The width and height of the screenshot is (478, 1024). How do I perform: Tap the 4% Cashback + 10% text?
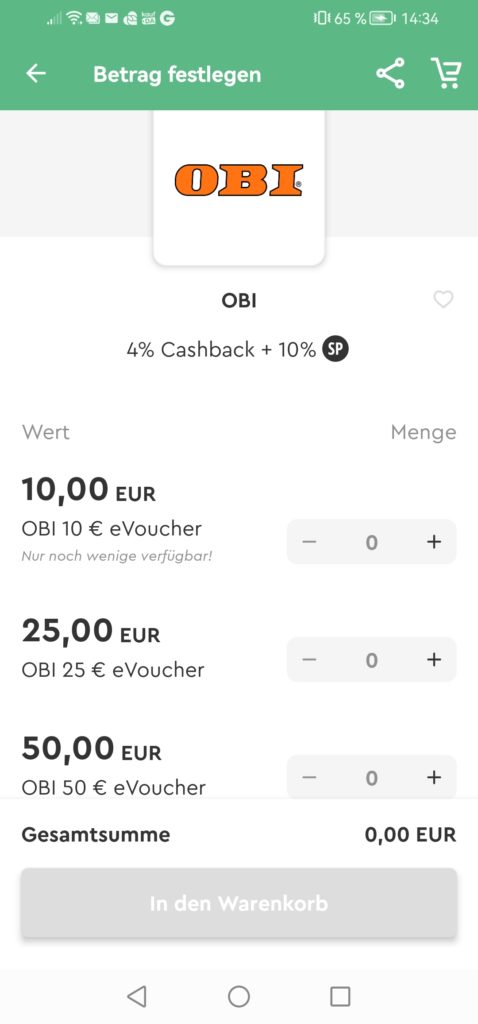coord(221,349)
